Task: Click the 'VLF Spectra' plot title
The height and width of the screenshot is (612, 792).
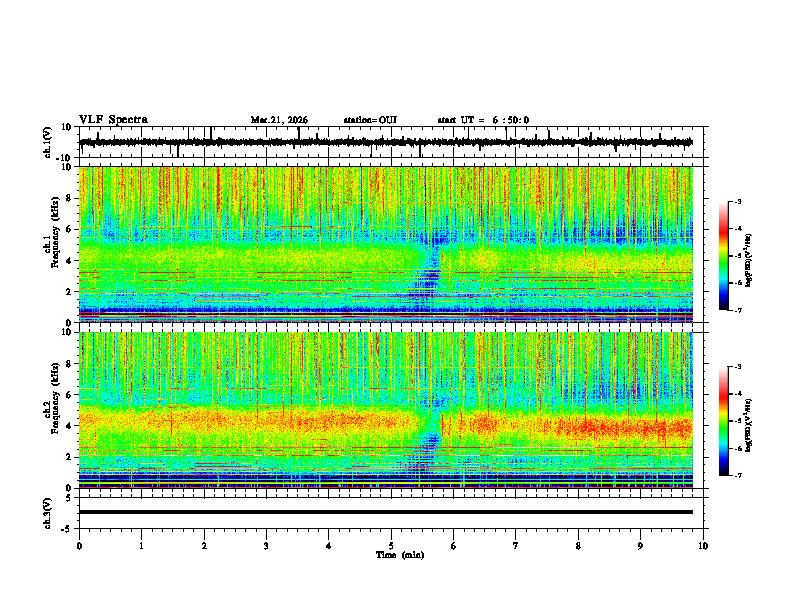Action: (x=113, y=120)
